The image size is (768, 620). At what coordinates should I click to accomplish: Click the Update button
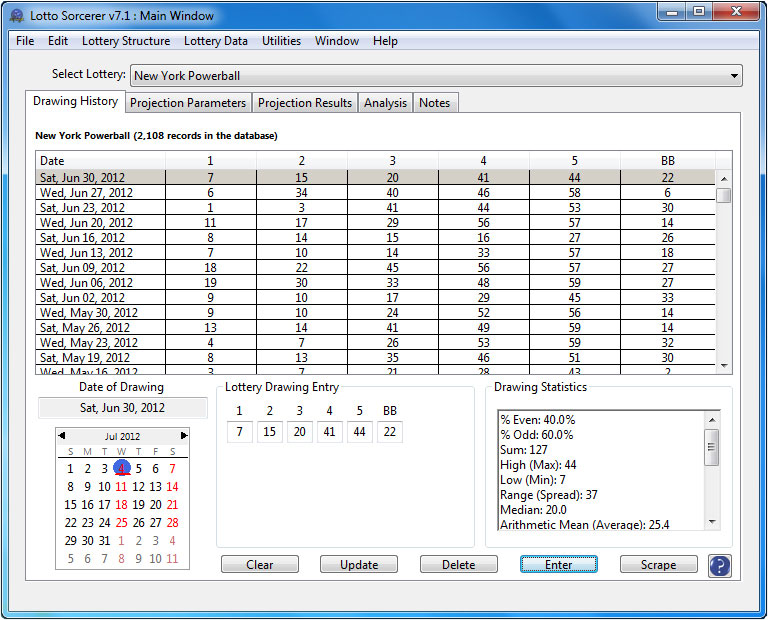tap(359, 565)
